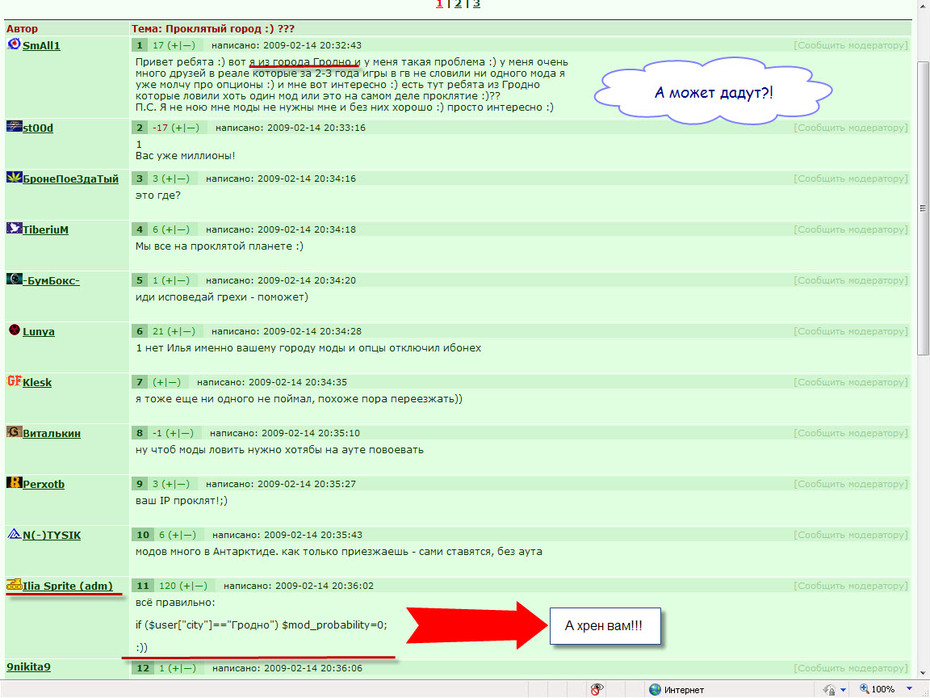
Task: Click the syndicate icon beside TiberiuM
Action: pos(14,228)
